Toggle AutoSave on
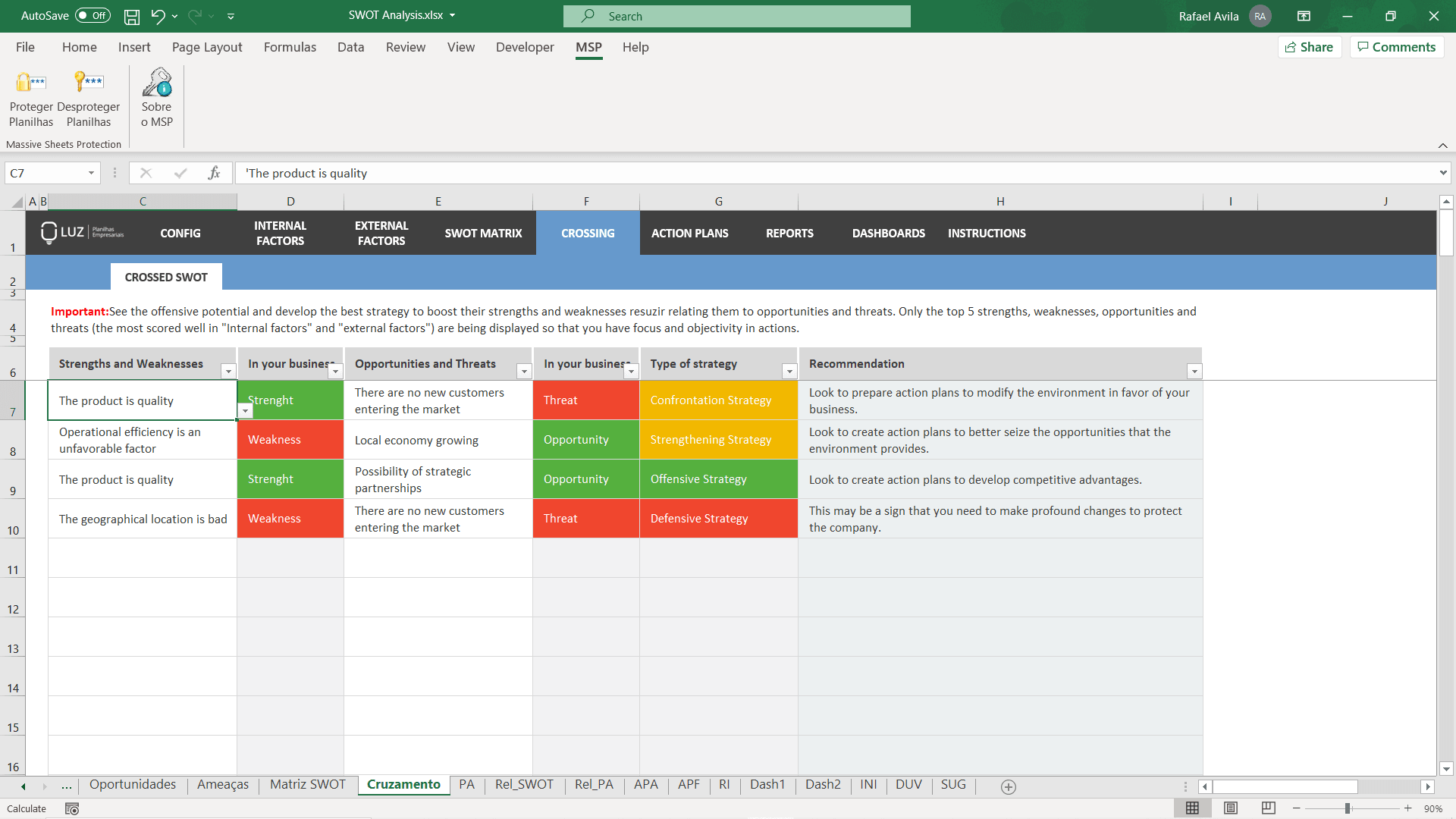1456x819 pixels. [x=91, y=15]
